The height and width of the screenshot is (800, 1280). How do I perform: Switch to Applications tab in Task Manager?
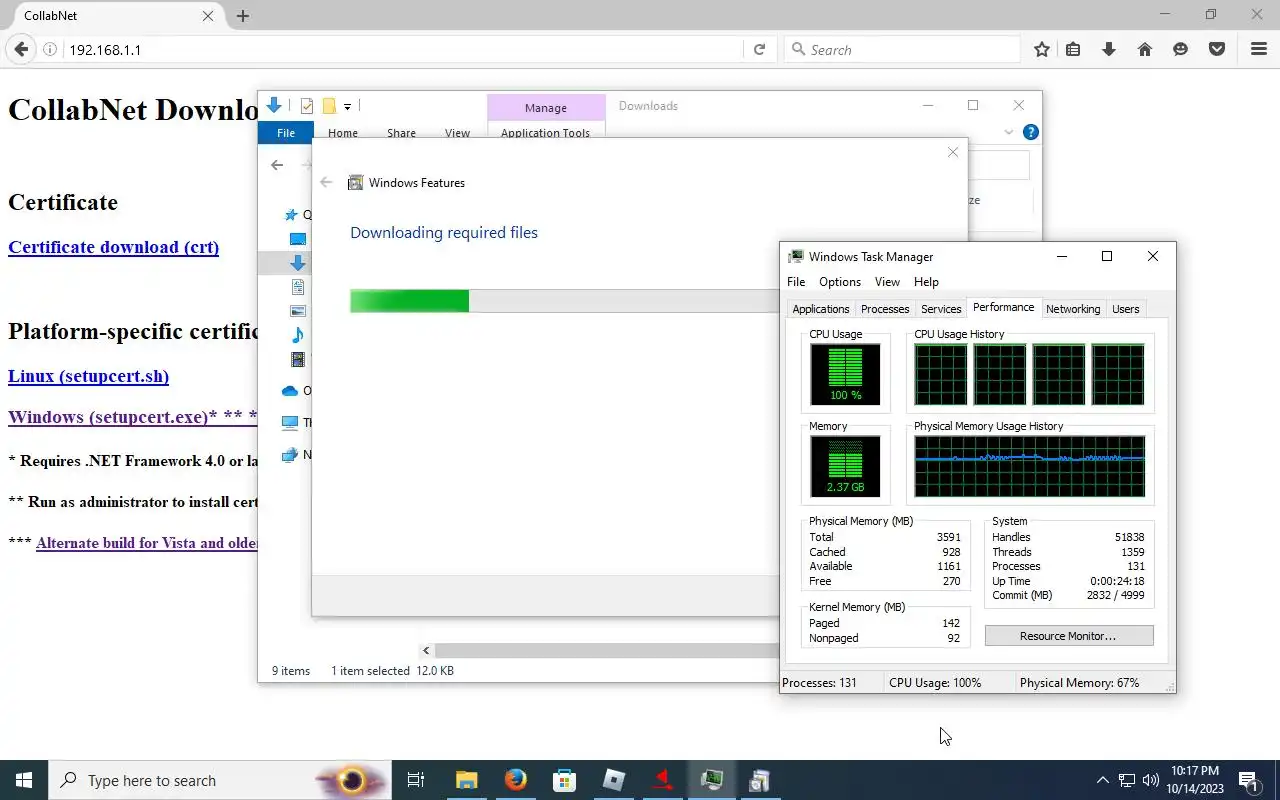point(821,309)
